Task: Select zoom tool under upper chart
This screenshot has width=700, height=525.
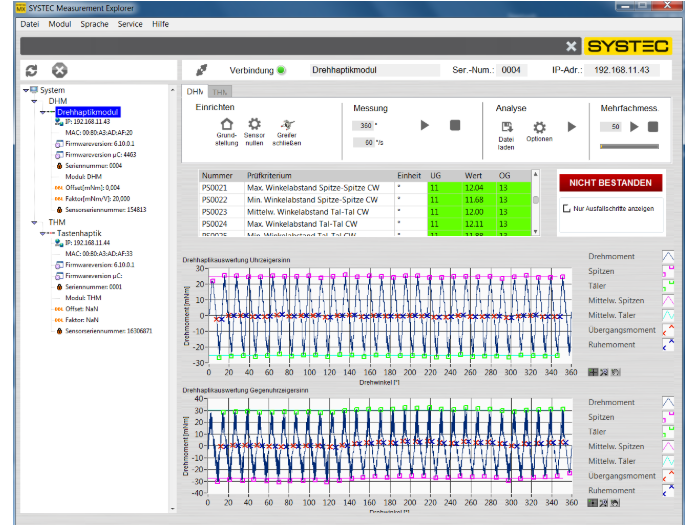Action: click(x=604, y=372)
